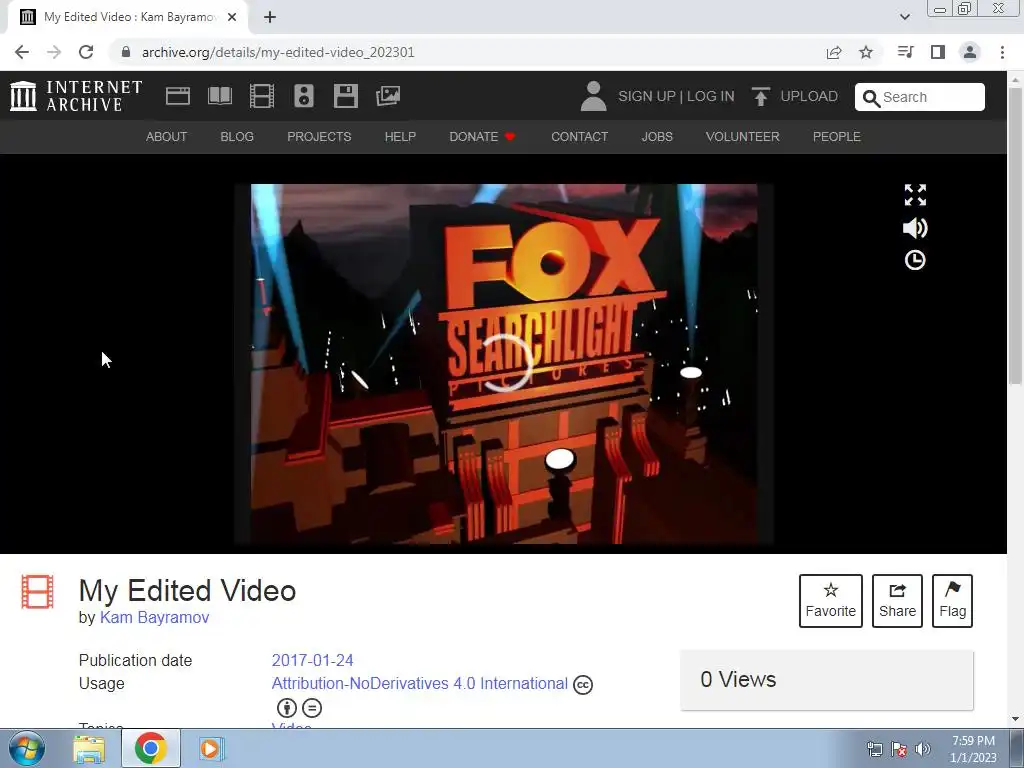Open the BLOG menu item

click(237, 136)
